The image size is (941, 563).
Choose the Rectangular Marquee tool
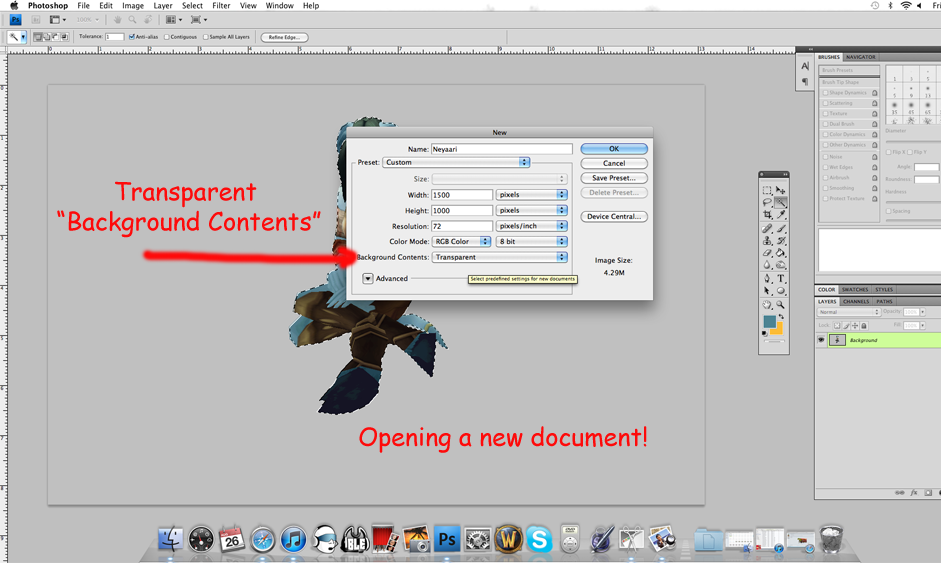point(768,190)
